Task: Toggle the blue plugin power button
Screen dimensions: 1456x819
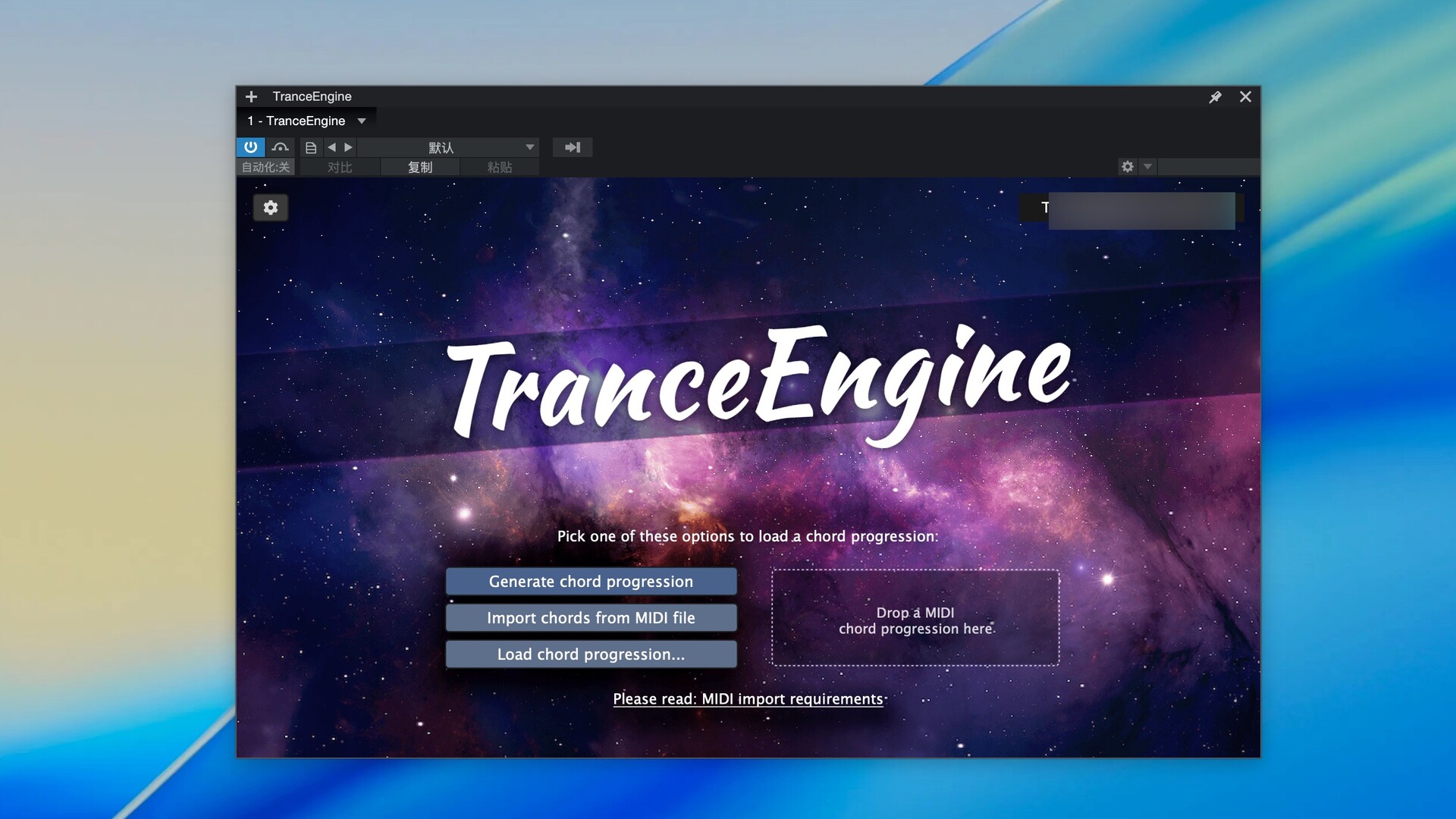Action: point(250,147)
